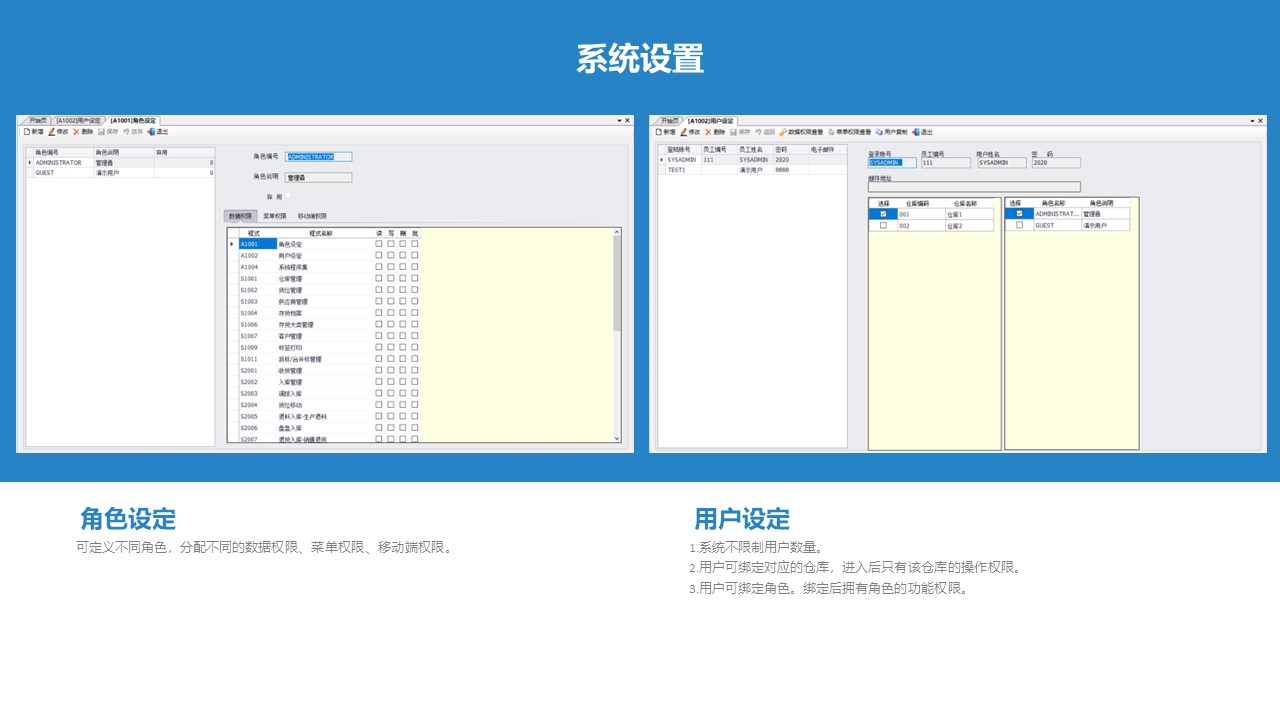Click the 新增 icon in 角色设定 toolbar
Screen dimensions: 1280x720
pos(27,131)
